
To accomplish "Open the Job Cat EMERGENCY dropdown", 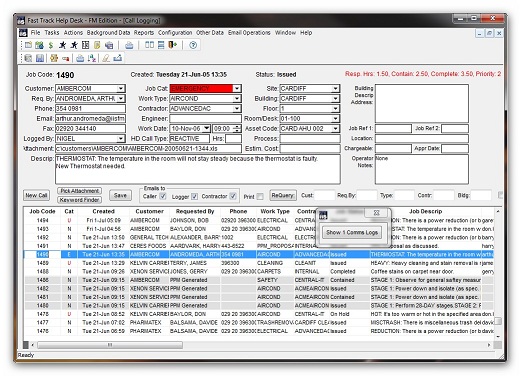I will tap(237, 88).
